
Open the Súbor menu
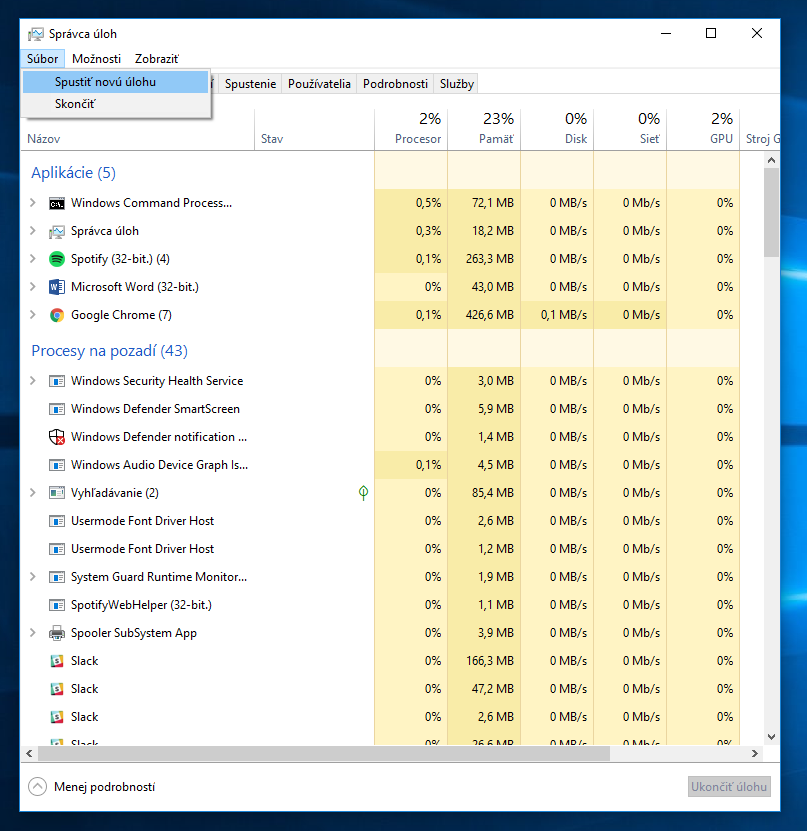(x=42, y=59)
